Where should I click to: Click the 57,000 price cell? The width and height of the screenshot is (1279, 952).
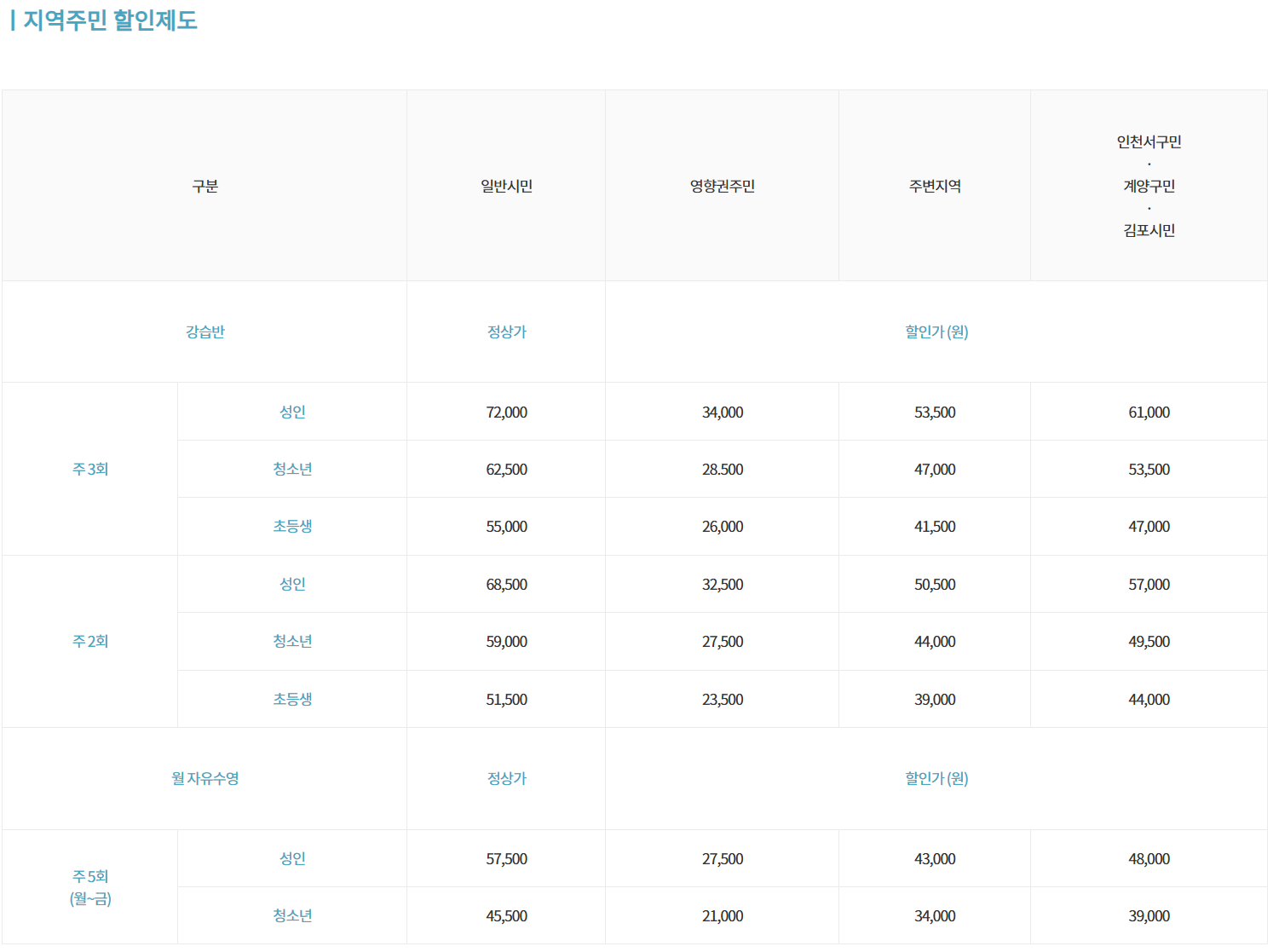click(x=1149, y=585)
